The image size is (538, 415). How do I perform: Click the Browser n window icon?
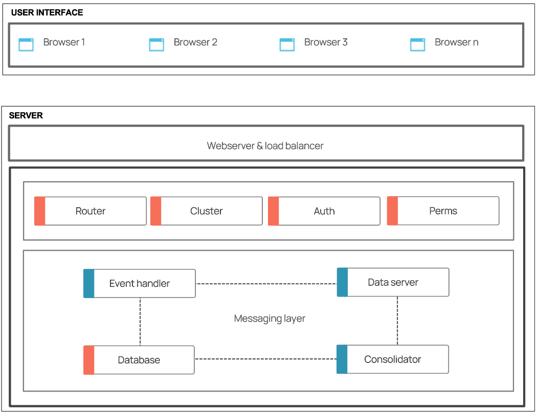tap(418, 45)
